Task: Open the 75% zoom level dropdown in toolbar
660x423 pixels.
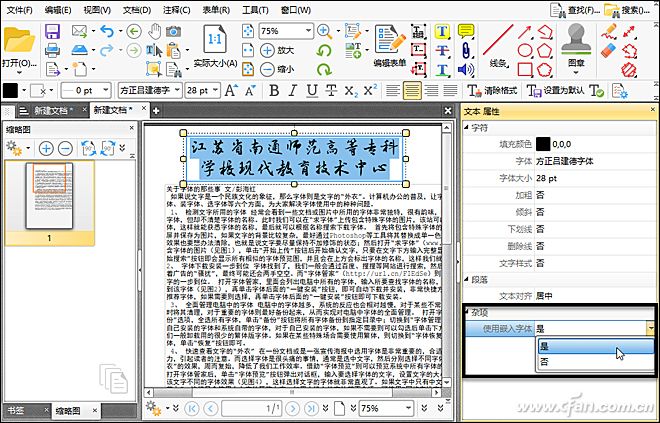Action: 308,31
